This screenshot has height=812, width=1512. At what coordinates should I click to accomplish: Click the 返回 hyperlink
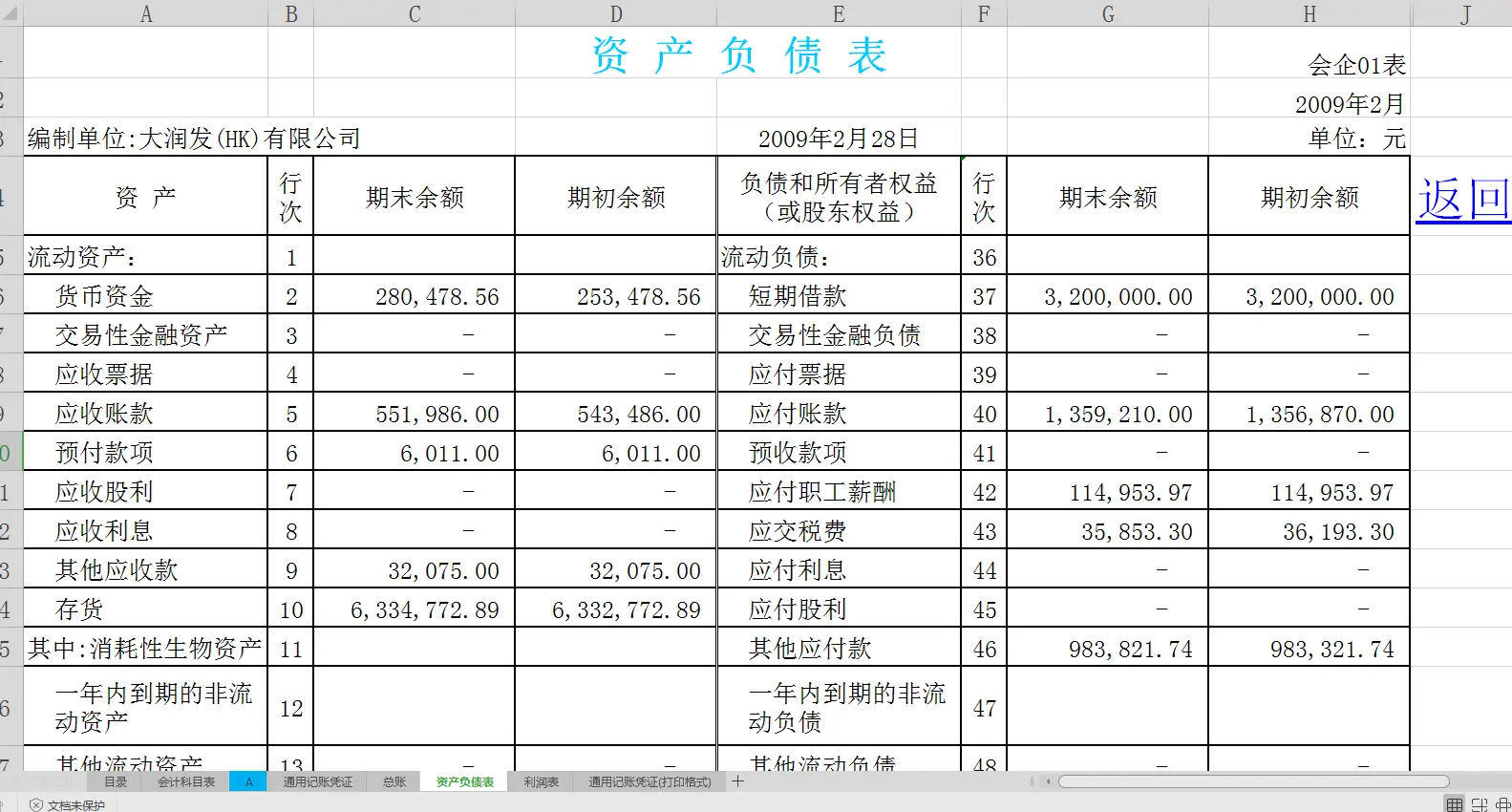1463,199
